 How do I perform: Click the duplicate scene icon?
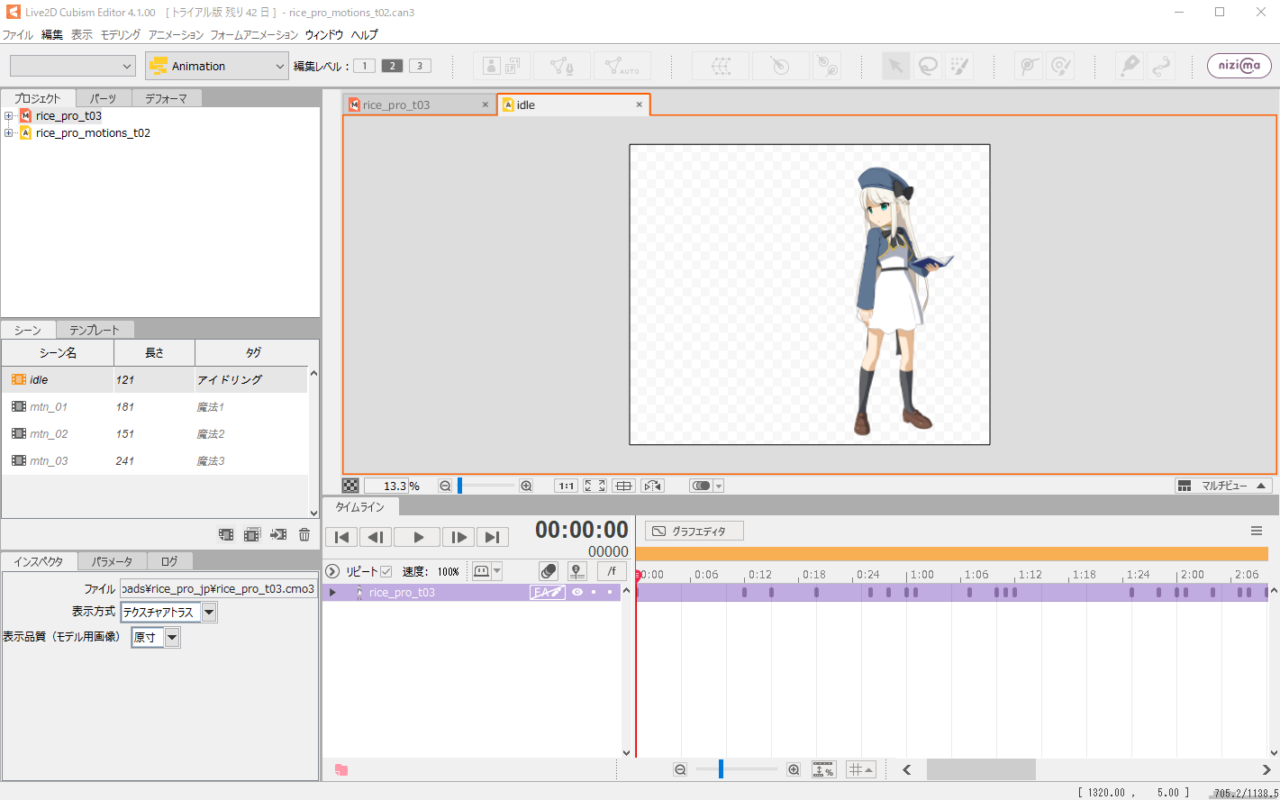tap(251, 534)
